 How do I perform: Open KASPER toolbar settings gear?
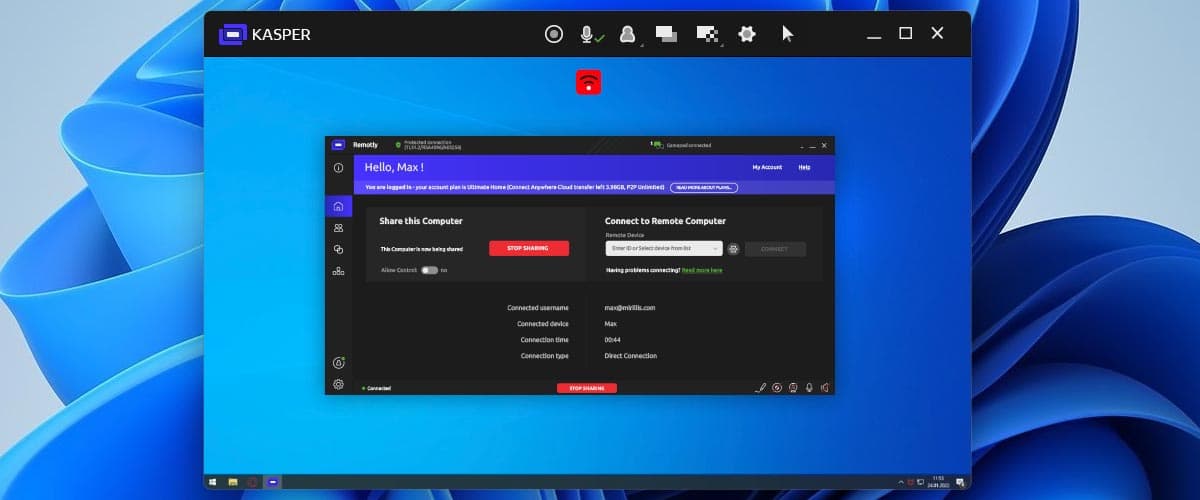(x=747, y=34)
